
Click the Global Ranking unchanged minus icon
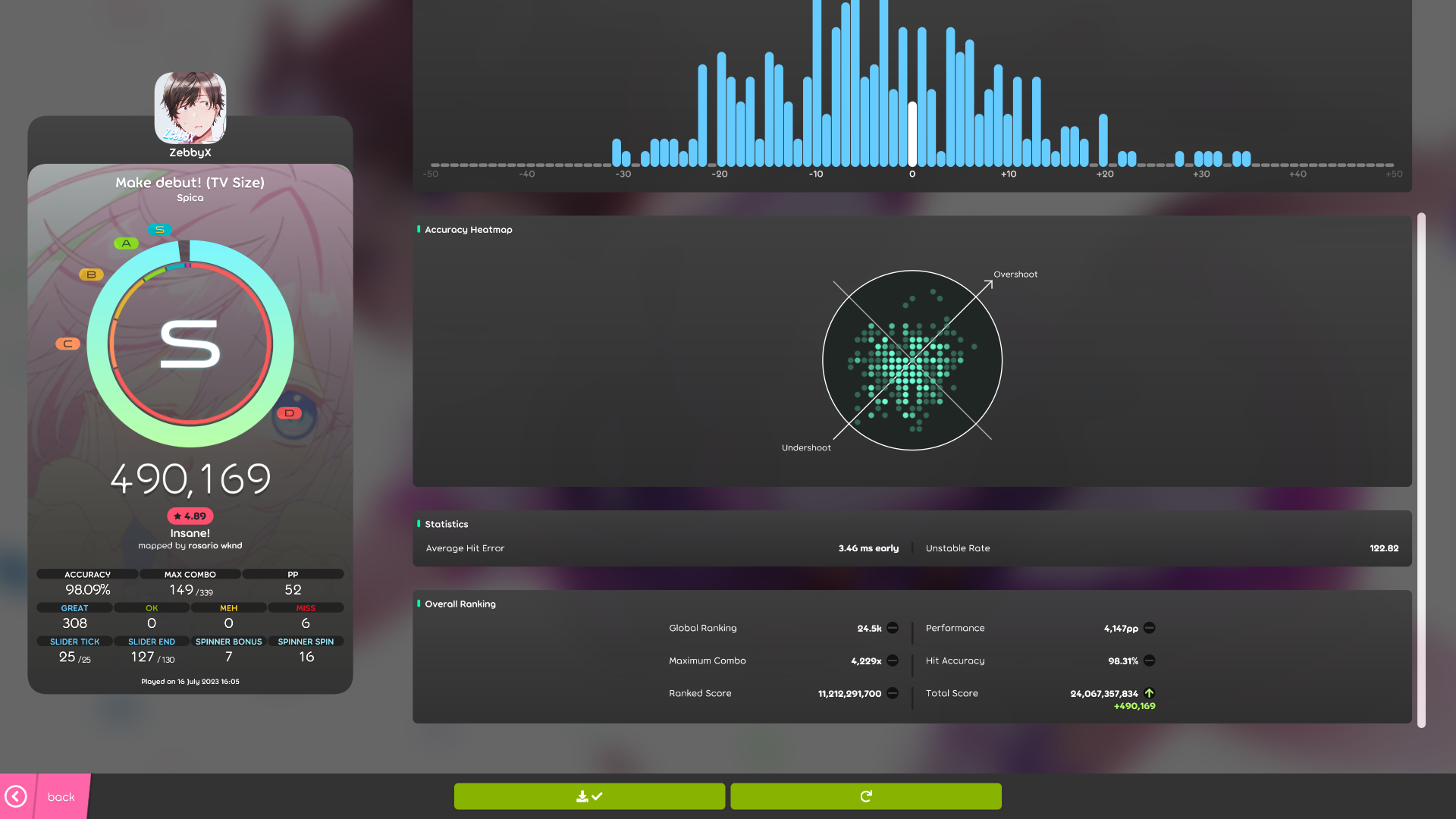tap(893, 628)
